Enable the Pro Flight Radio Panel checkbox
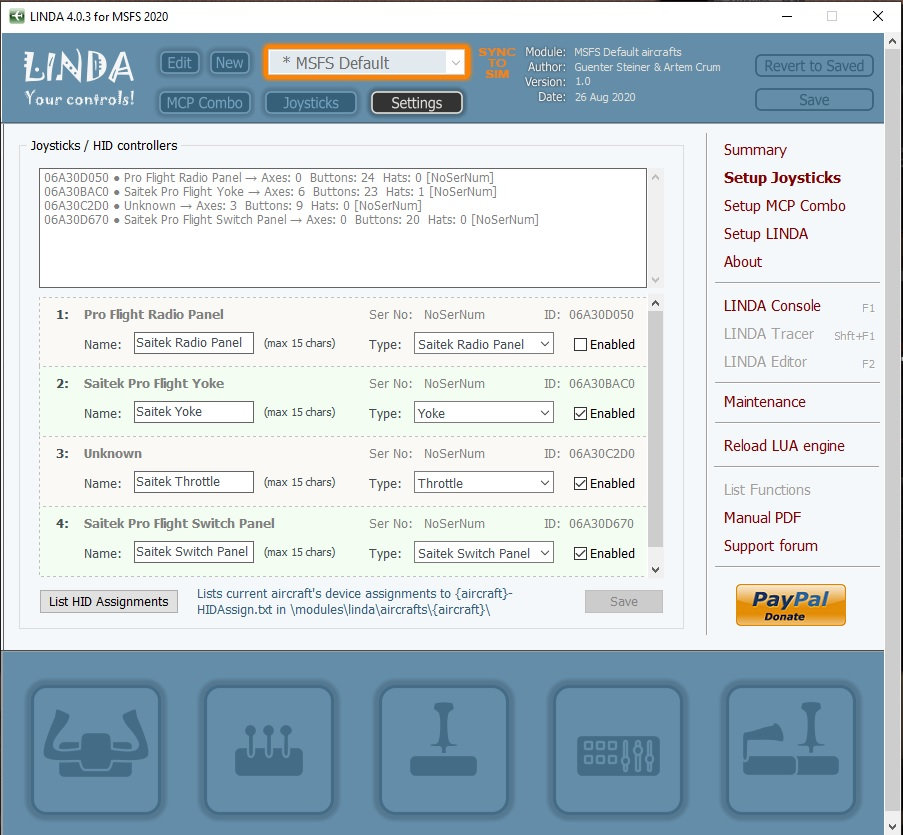 point(580,344)
